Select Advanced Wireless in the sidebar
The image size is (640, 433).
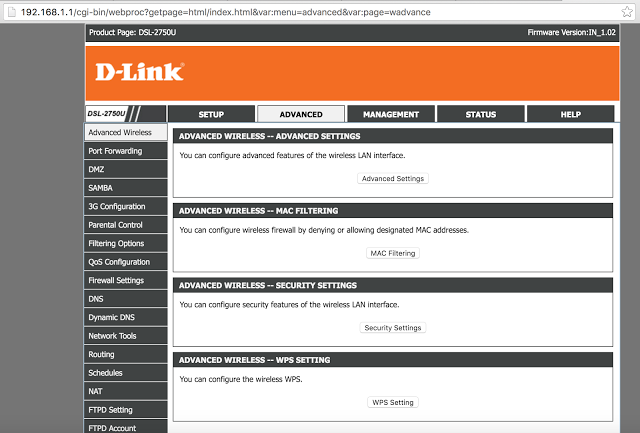click(126, 132)
